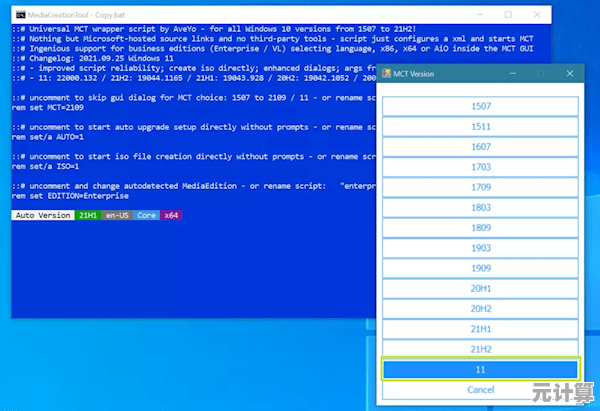
Task: Select the 1809 version option
Action: (x=480, y=228)
